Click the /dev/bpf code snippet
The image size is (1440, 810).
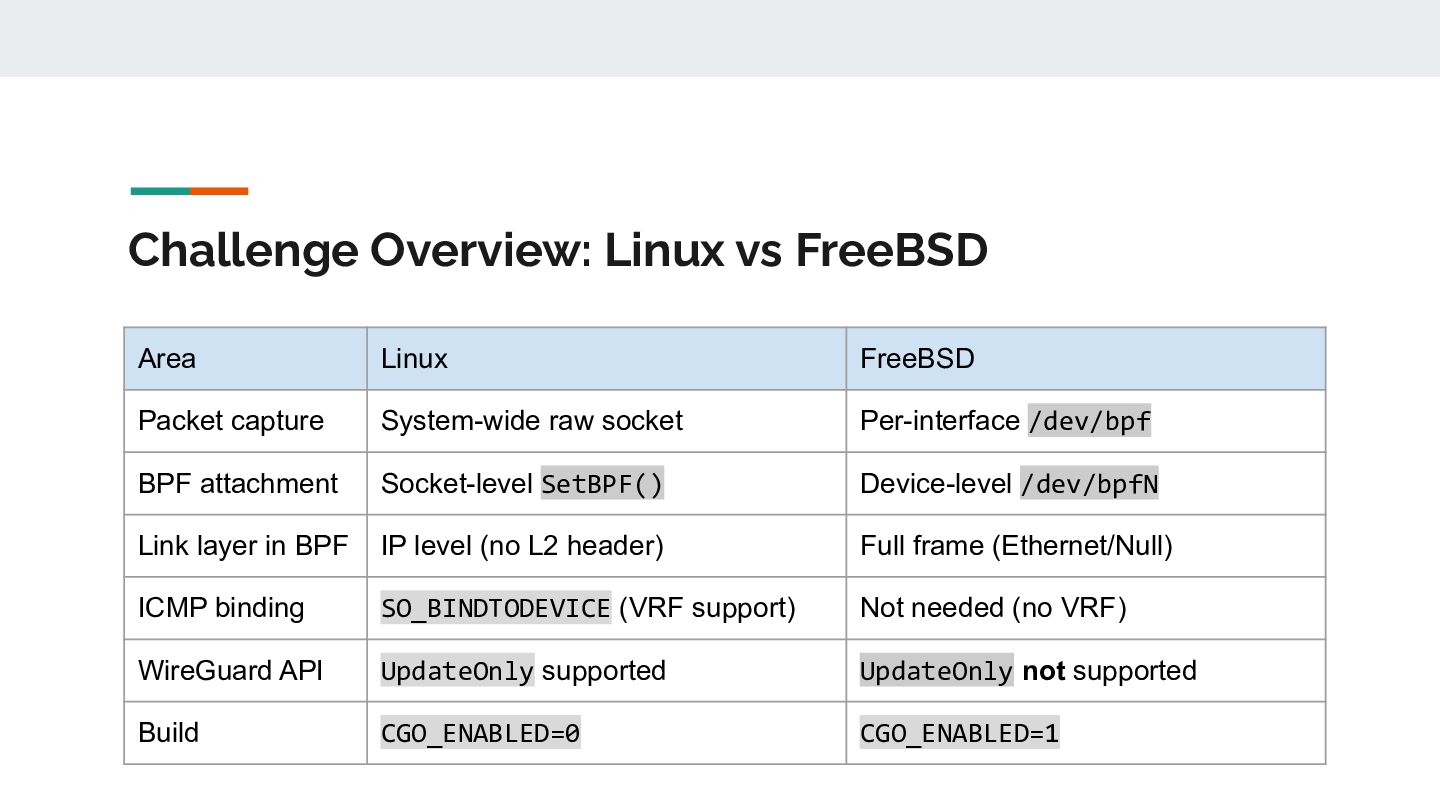[1089, 422]
